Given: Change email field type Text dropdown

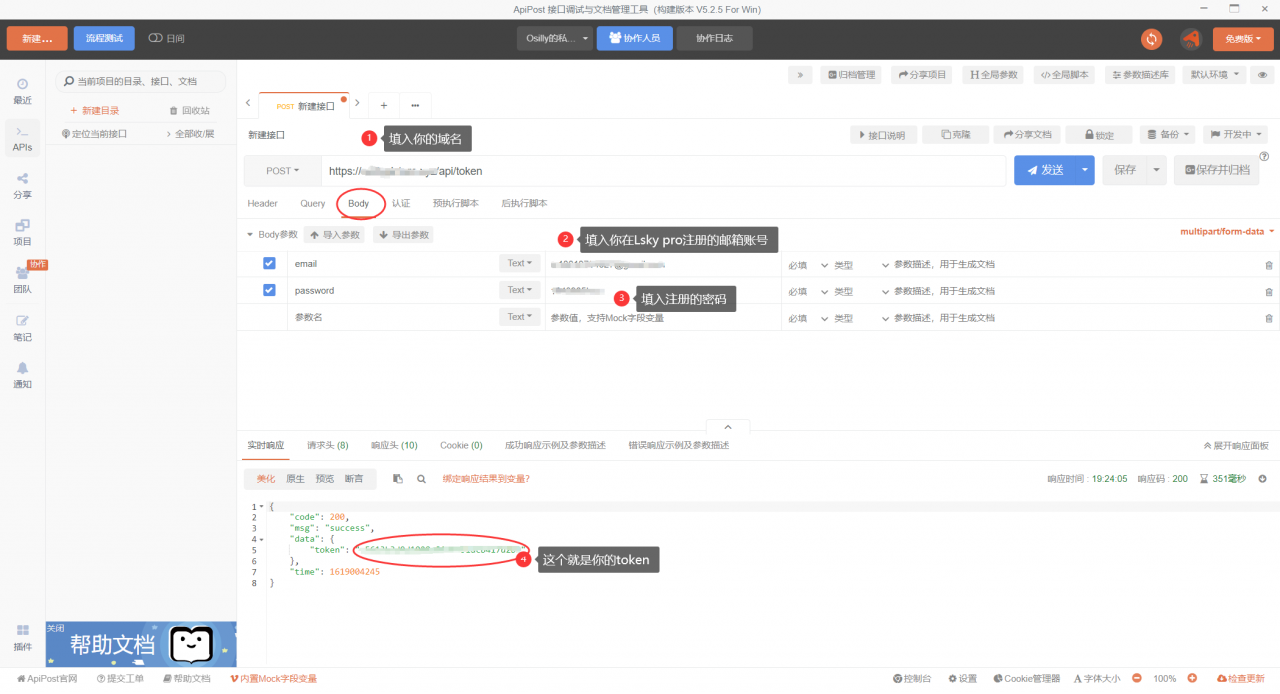Looking at the screenshot, I should (x=519, y=263).
